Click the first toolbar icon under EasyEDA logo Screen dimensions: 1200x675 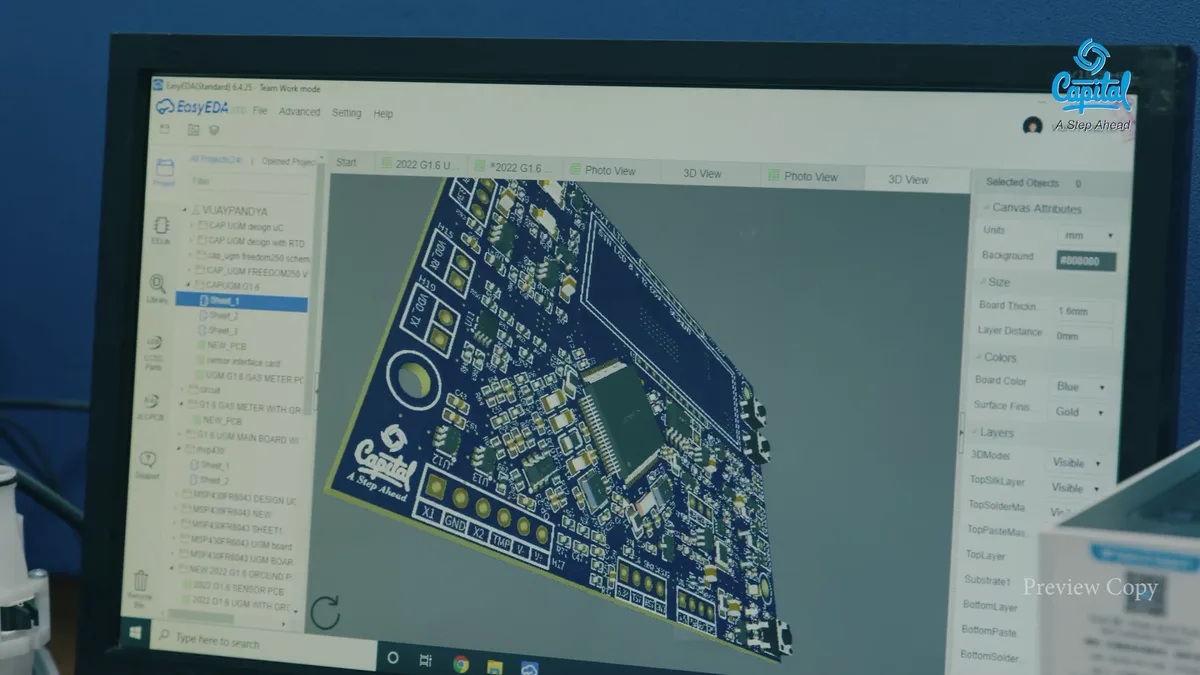tap(165, 129)
